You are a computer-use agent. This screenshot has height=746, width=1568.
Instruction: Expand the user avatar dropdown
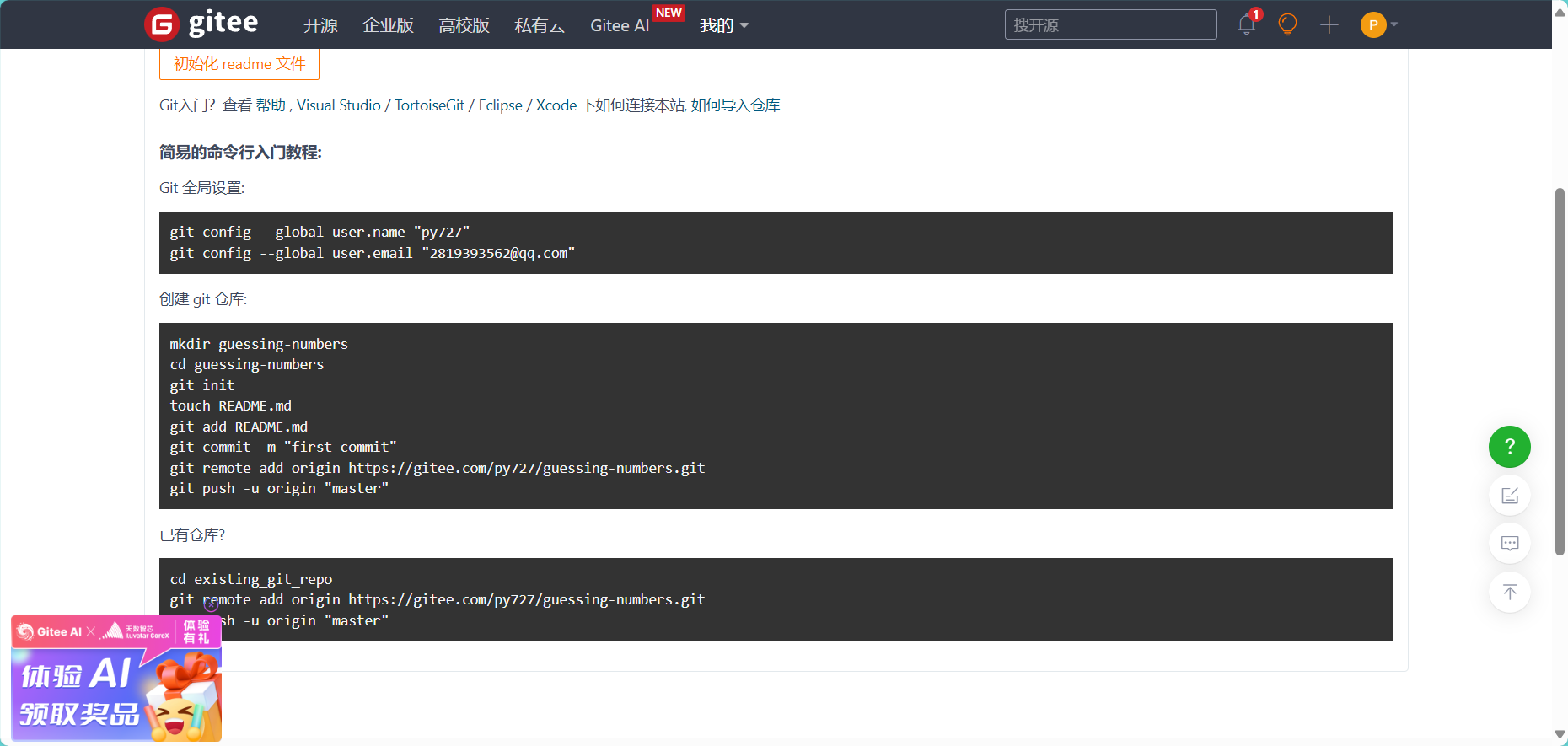click(1379, 24)
